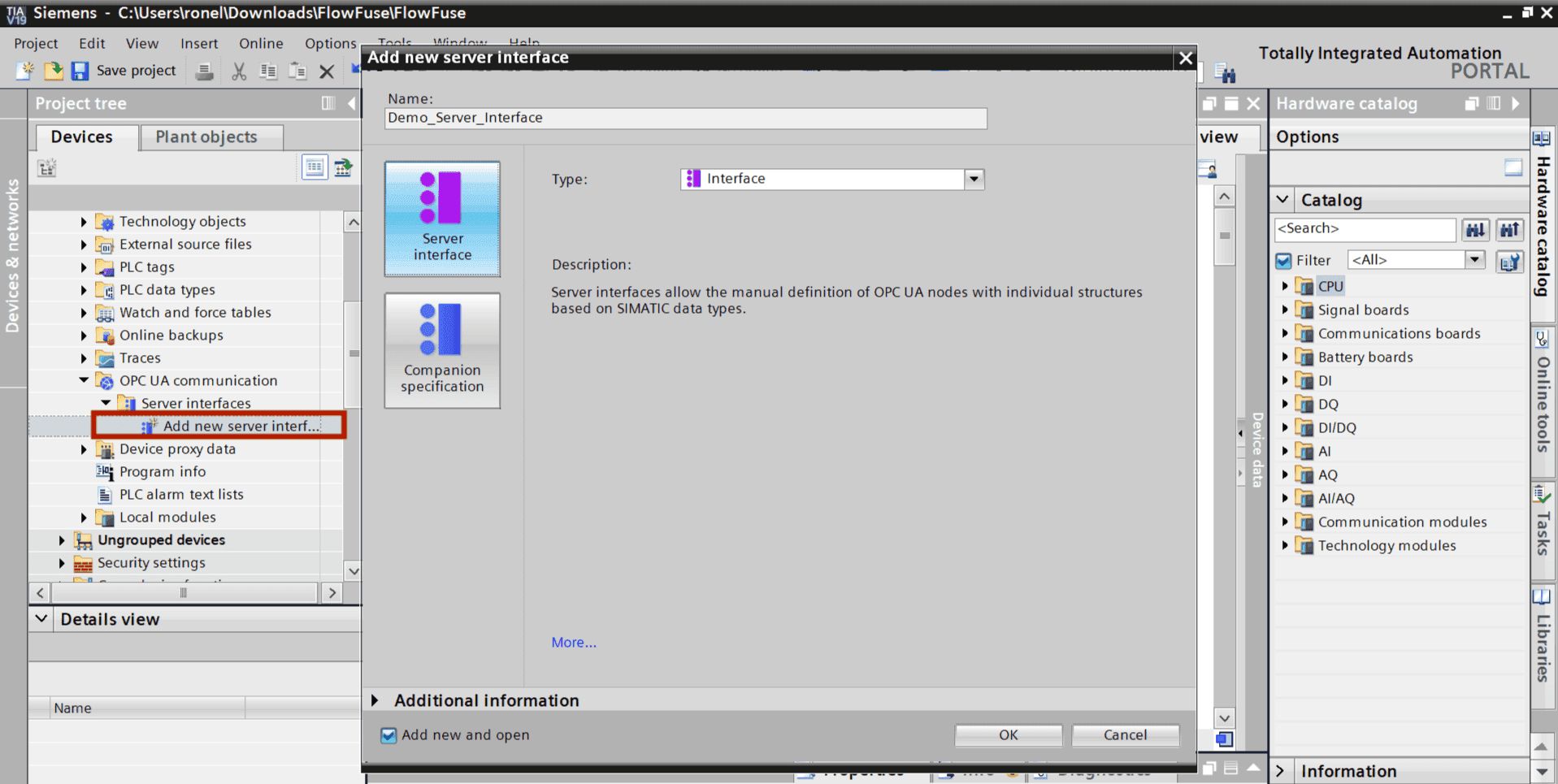Open a project with the folder icon

coord(52,71)
